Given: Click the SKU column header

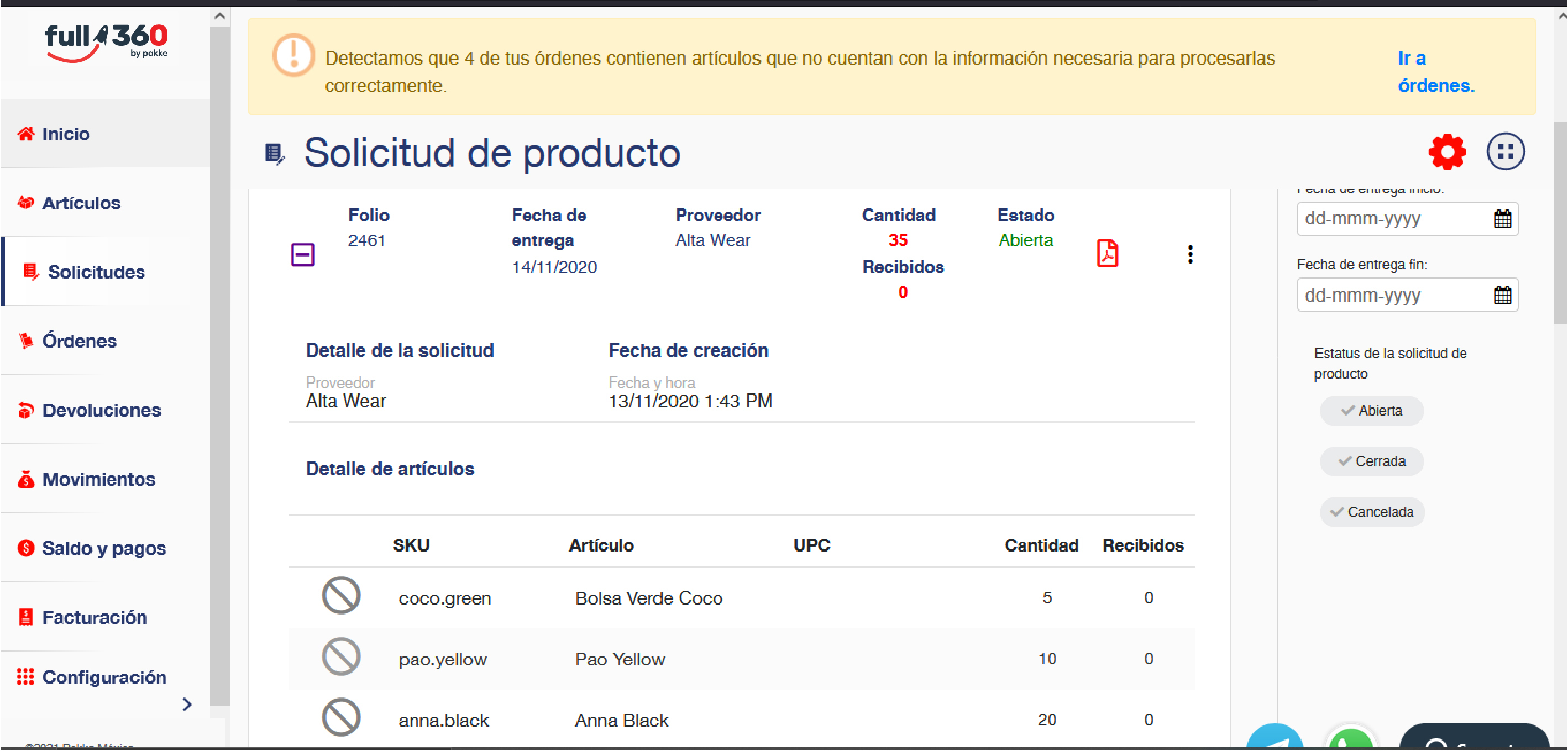Looking at the screenshot, I should click(411, 545).
